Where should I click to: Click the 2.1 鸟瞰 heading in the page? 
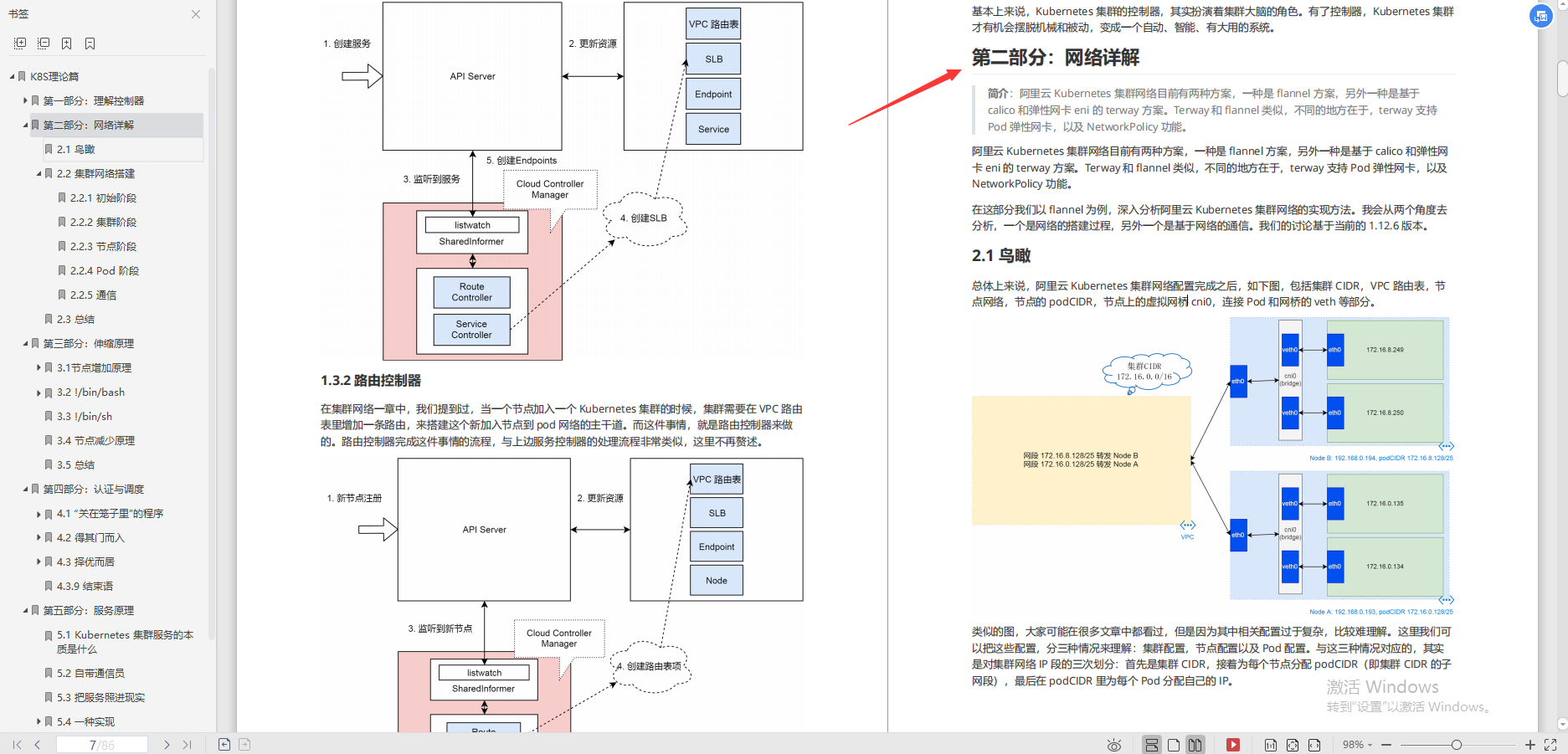pyautogui.click(x=1001, y=255)
